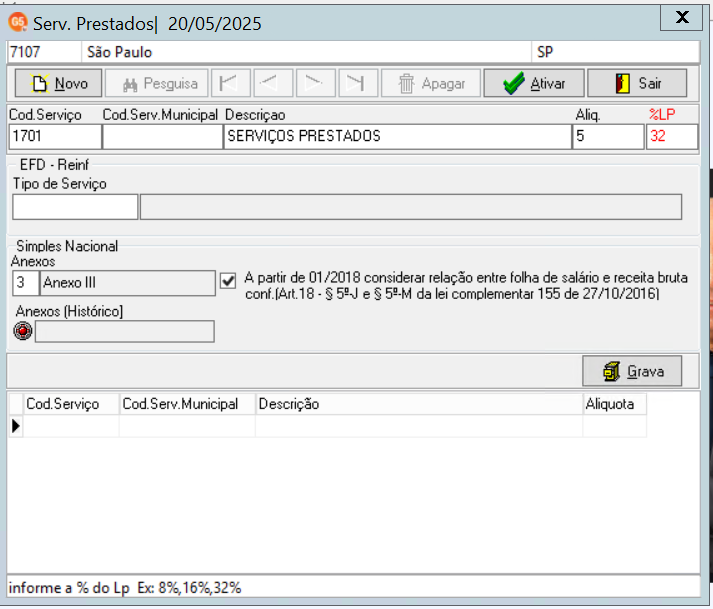Image resolution: width=713 pixels, height=609 pixels.
Task: Click the red %LP label
Action: 662,115
